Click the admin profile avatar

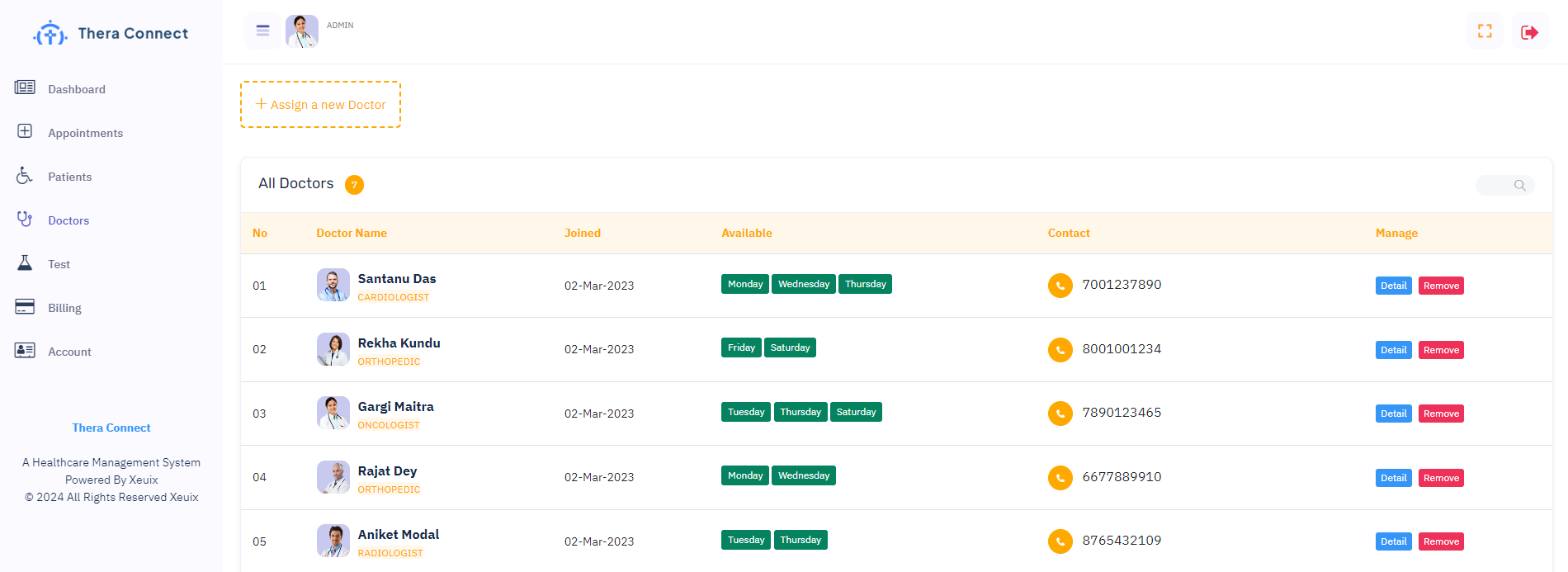tap(302, 31)
